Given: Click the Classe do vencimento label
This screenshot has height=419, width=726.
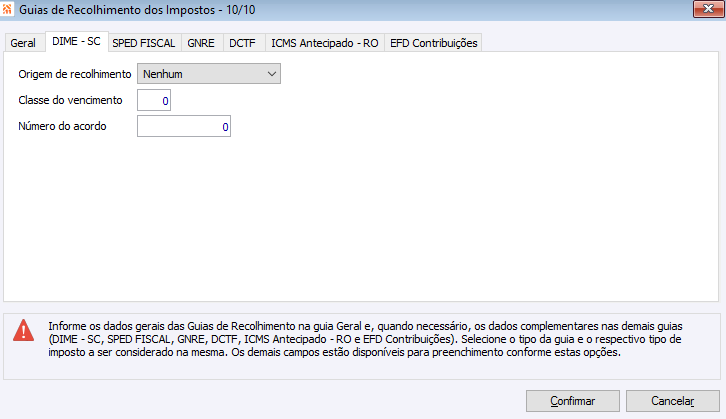Looking at the screenshot, I should click(x=70, y=100).
